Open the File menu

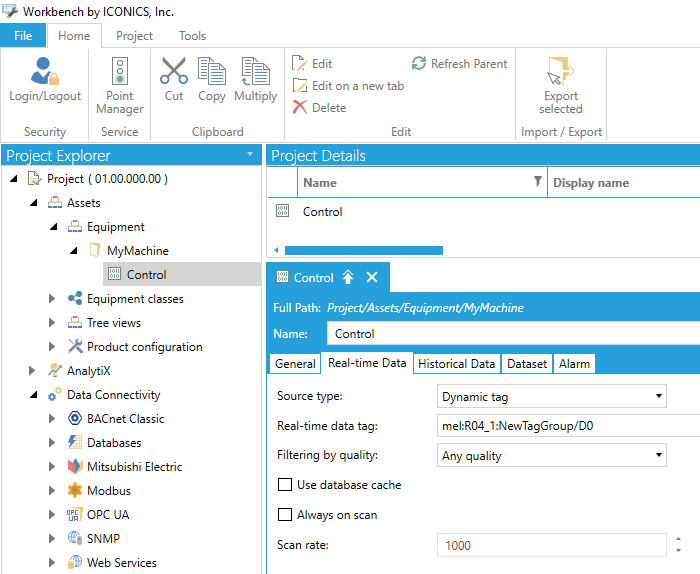[23, 36]
